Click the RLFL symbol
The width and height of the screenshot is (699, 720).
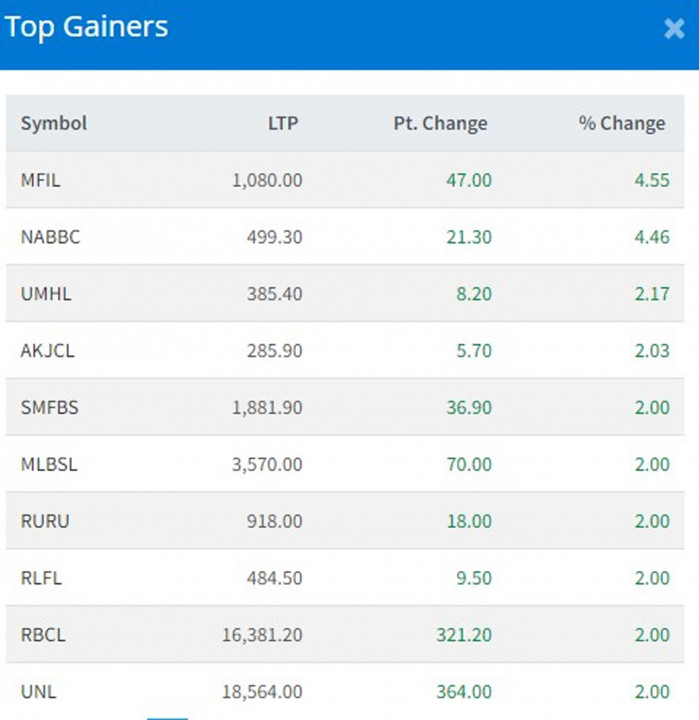coord(41,578)
